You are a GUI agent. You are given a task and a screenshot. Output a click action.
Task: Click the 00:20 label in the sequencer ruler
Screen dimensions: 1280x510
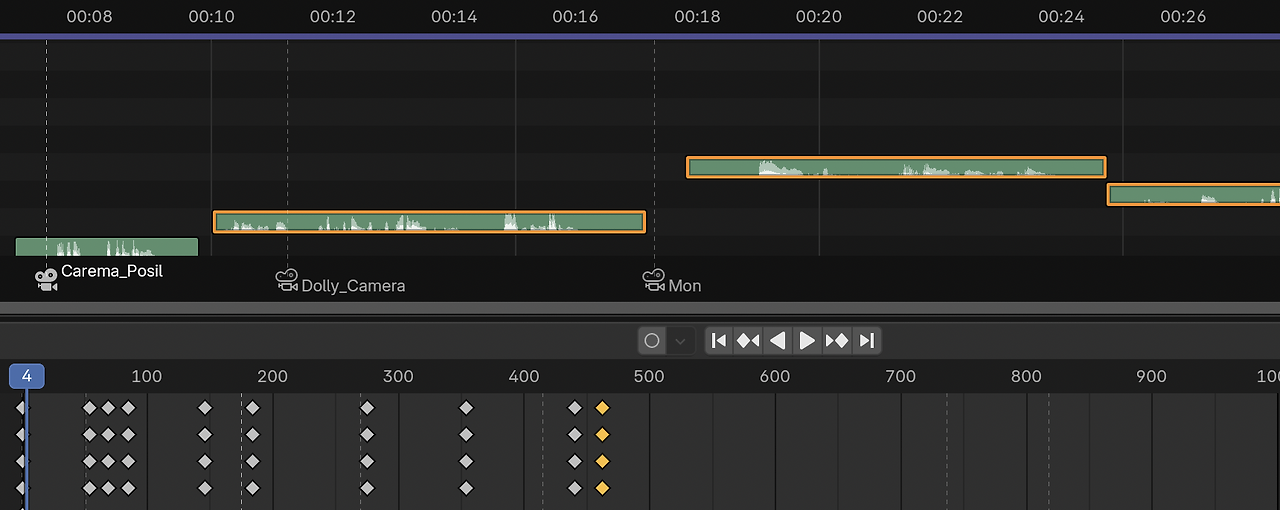818,17
